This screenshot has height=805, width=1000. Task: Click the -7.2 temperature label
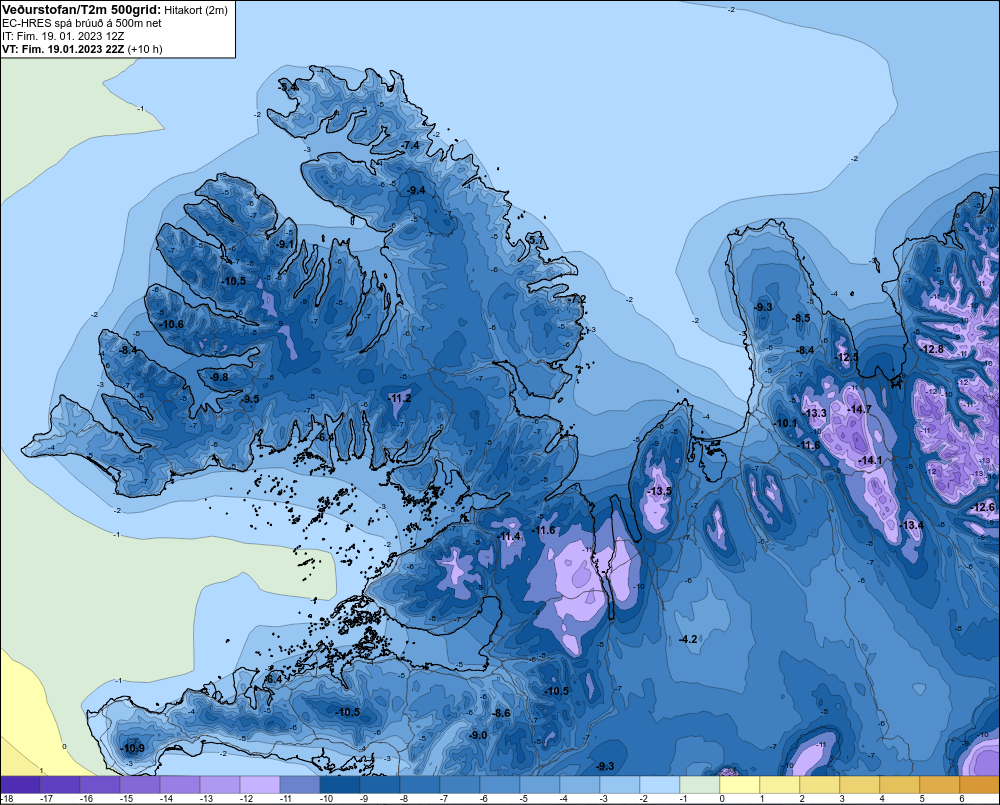577,299
